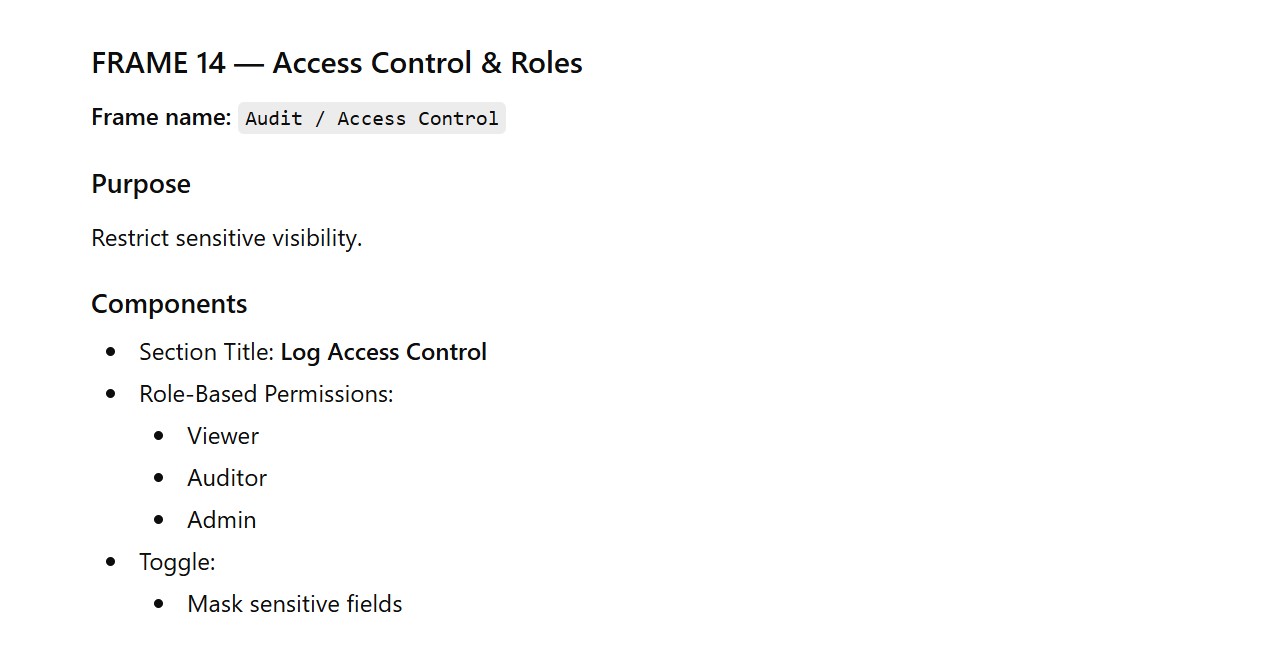Click the "Toggle:" list item
Screen dimensions: 1265x660
[177, 562]
